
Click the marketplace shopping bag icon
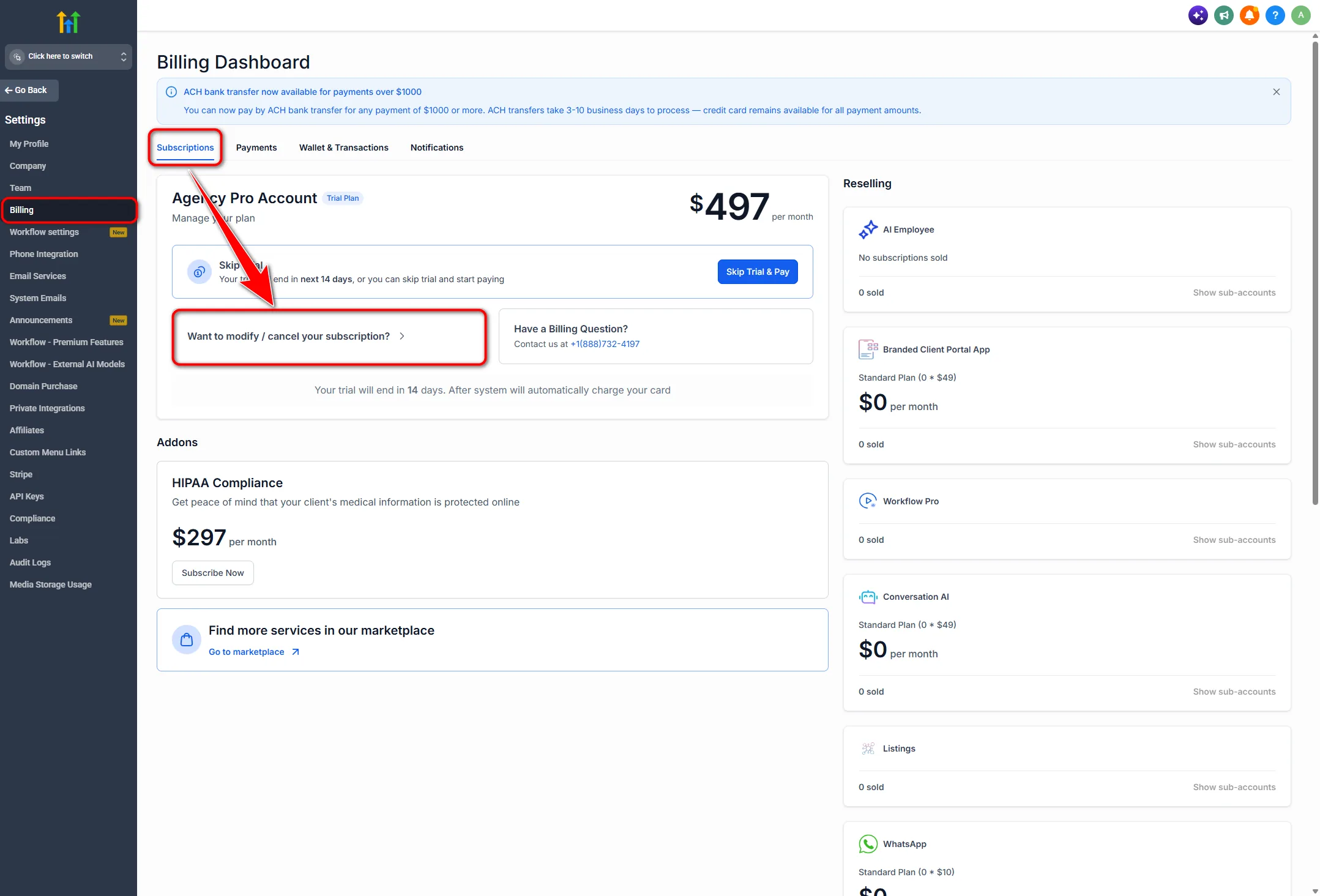pyautogui.click(x=187, y=640)
